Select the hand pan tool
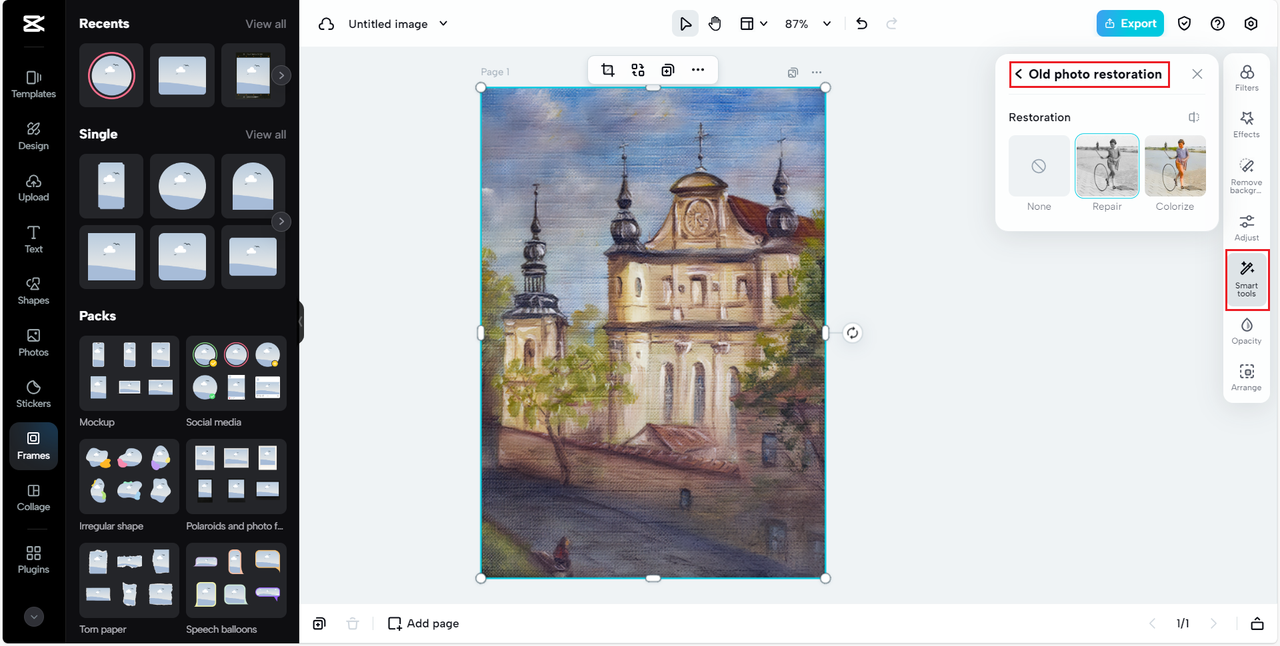1280x646 pixels. coord(715,24)
